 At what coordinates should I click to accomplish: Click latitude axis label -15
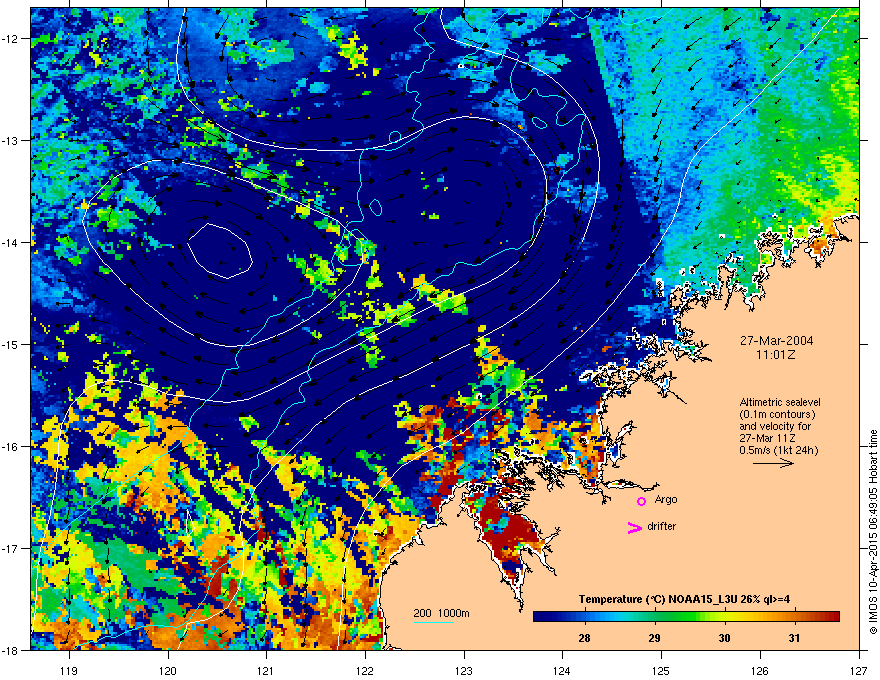coord(11,344)
